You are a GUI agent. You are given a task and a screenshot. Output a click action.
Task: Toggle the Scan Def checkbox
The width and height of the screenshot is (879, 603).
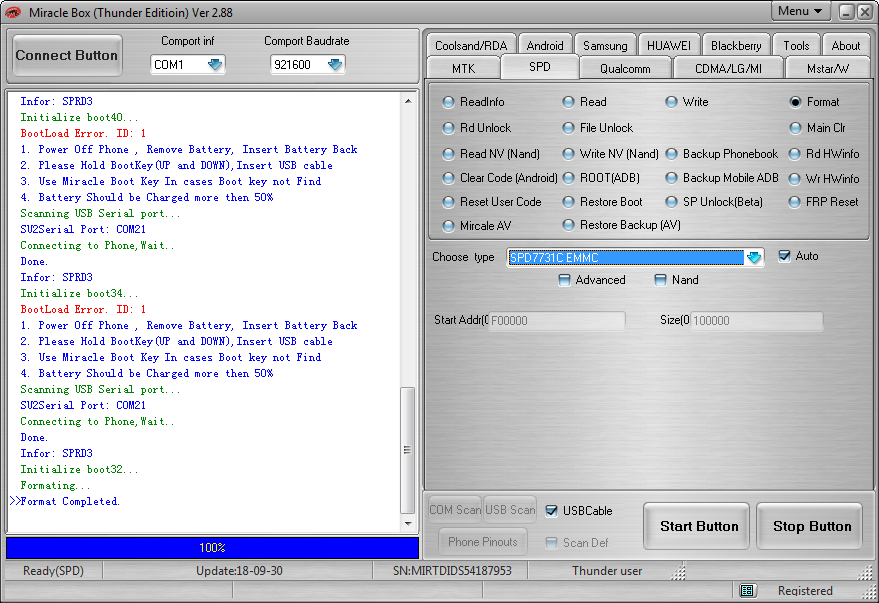(552, 542)
